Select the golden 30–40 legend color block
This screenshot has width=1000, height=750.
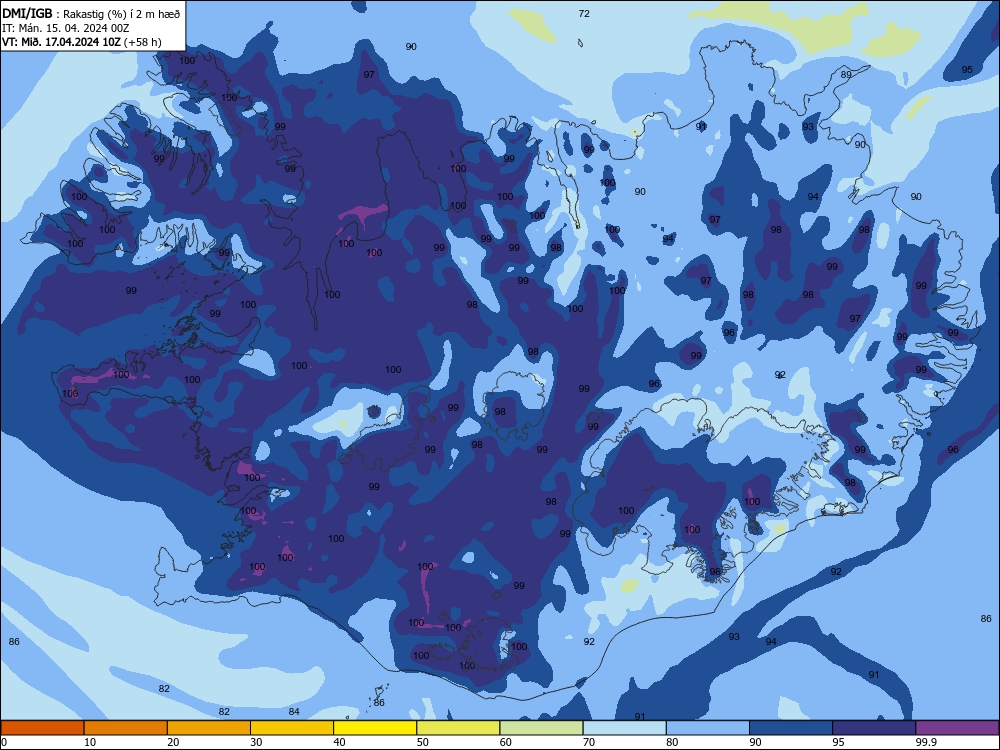coord(292,728)
